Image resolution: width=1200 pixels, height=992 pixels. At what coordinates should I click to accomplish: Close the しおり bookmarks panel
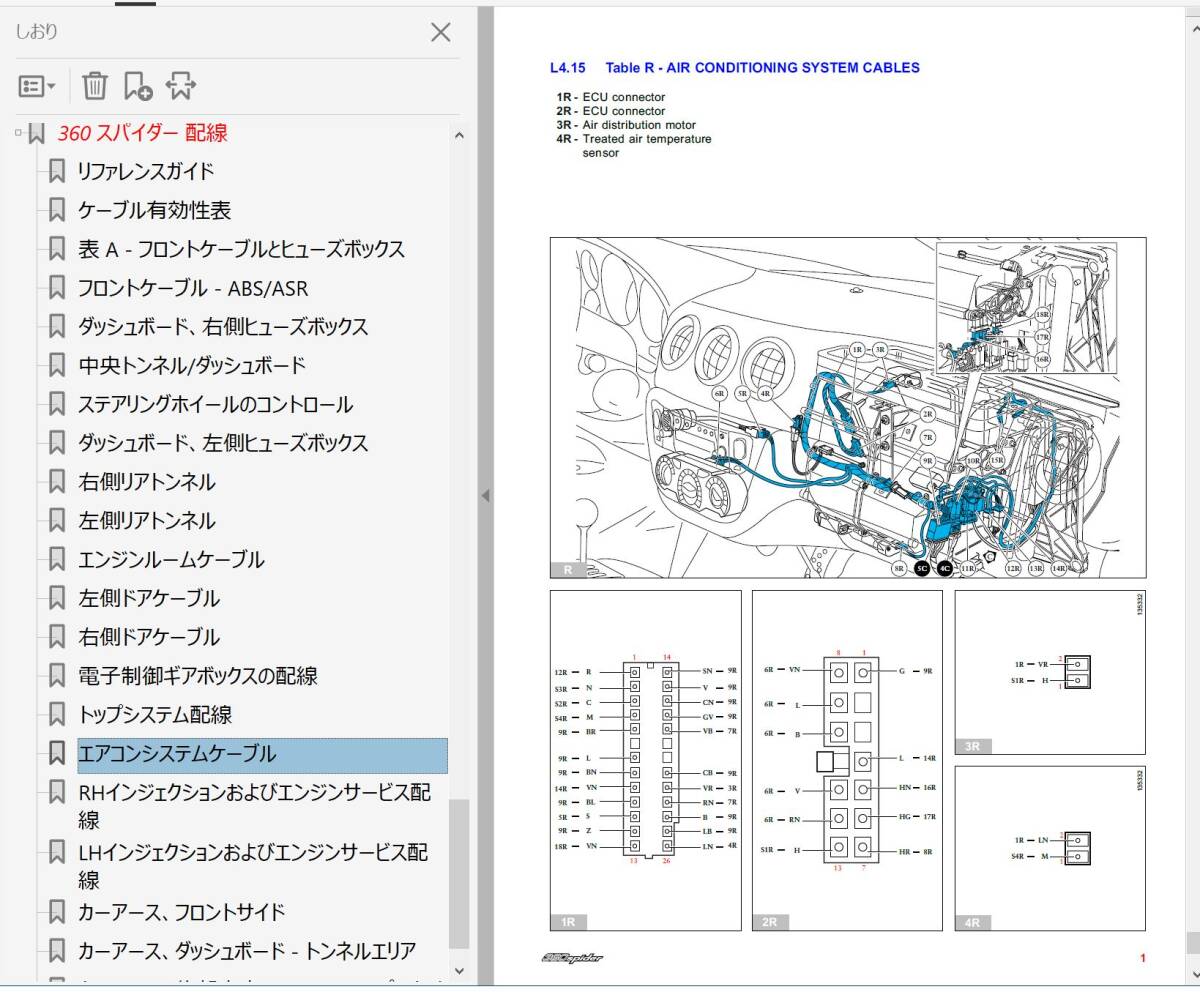(440, 32)
